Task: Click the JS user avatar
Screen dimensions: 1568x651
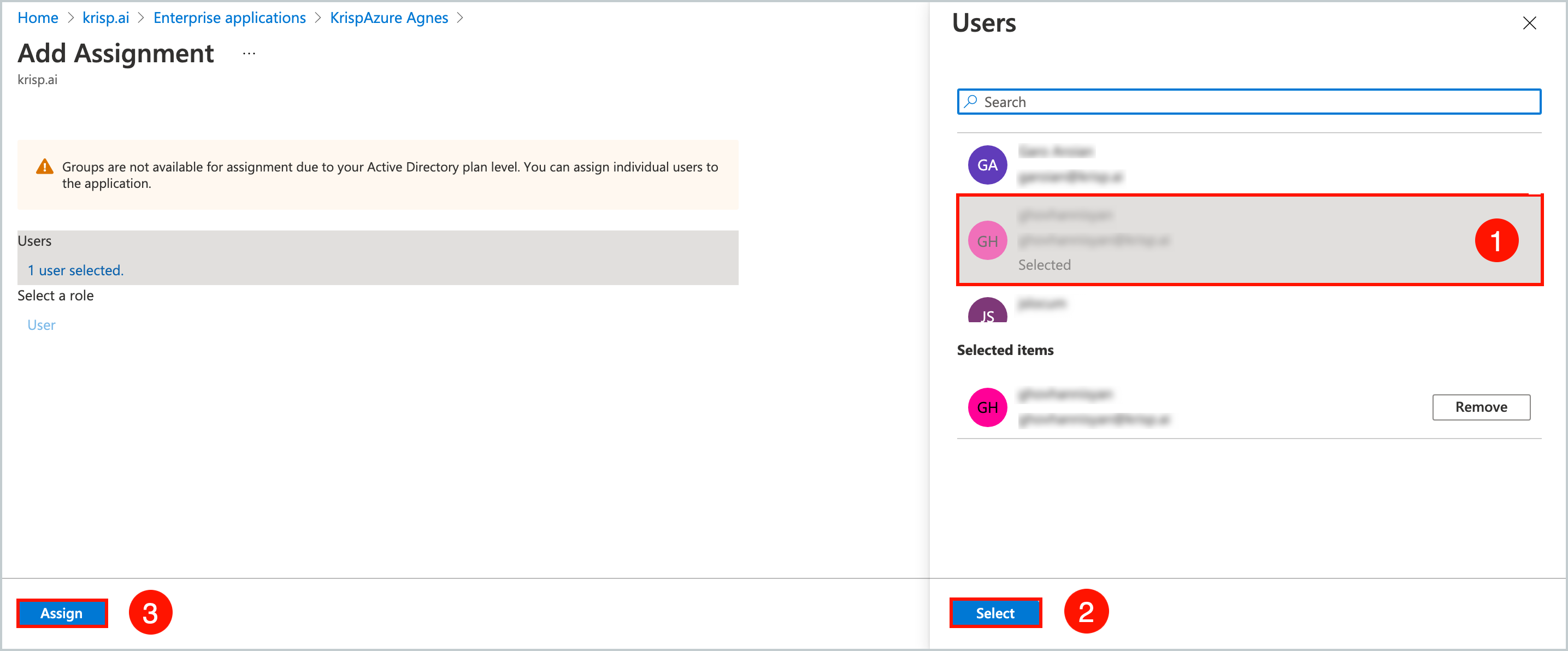Action: (x=987, y=313)
